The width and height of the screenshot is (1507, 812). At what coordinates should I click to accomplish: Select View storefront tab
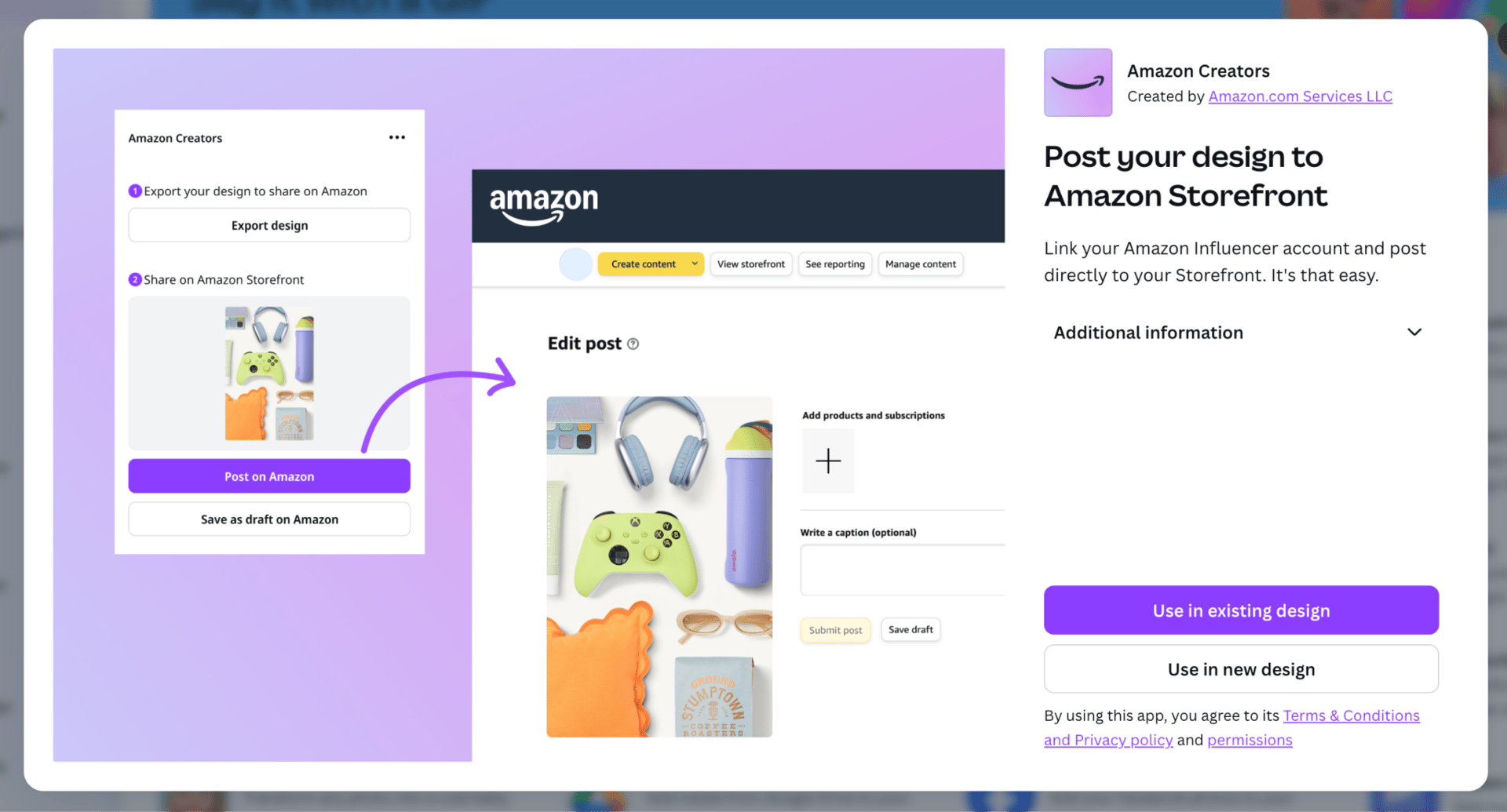click(x=751, y=264)
